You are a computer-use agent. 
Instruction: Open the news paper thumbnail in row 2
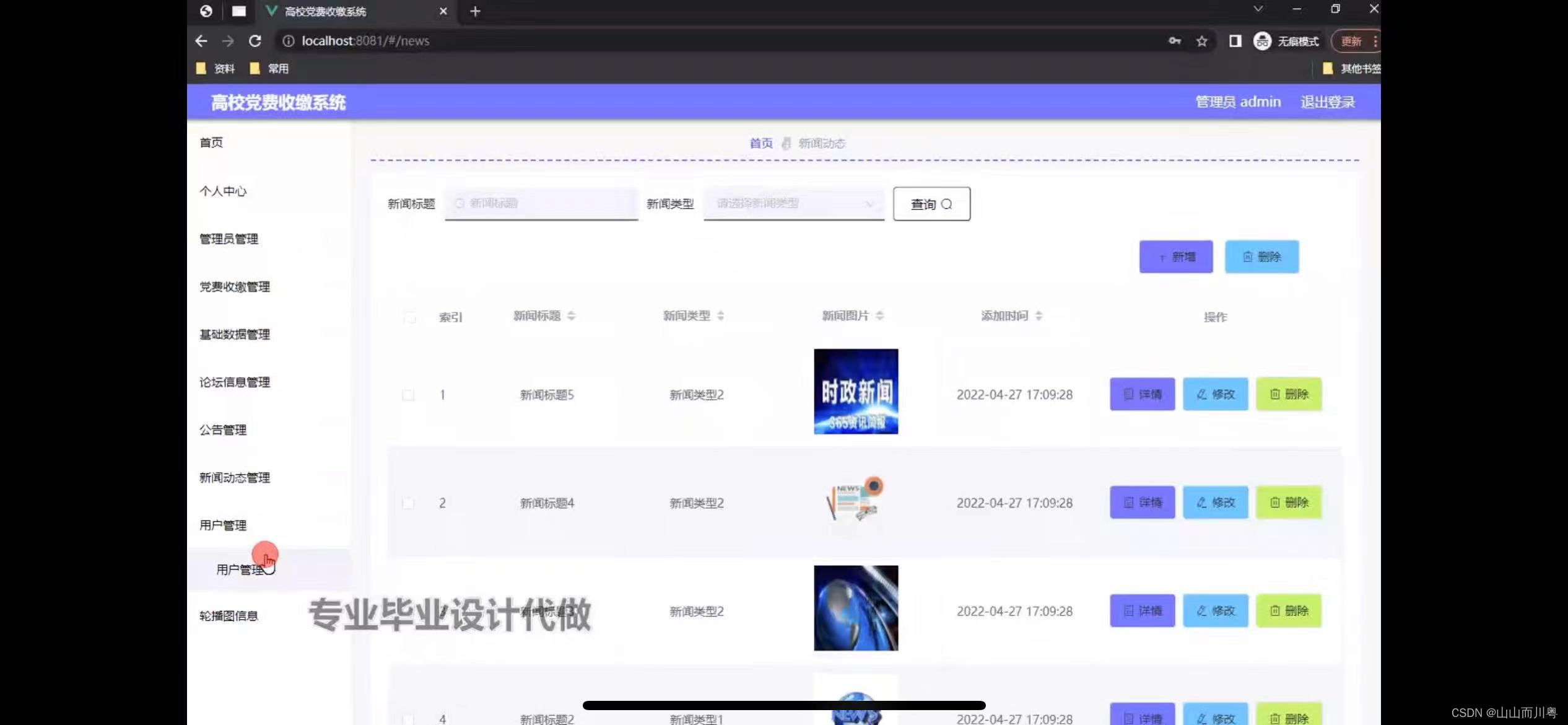pos(856,499)
